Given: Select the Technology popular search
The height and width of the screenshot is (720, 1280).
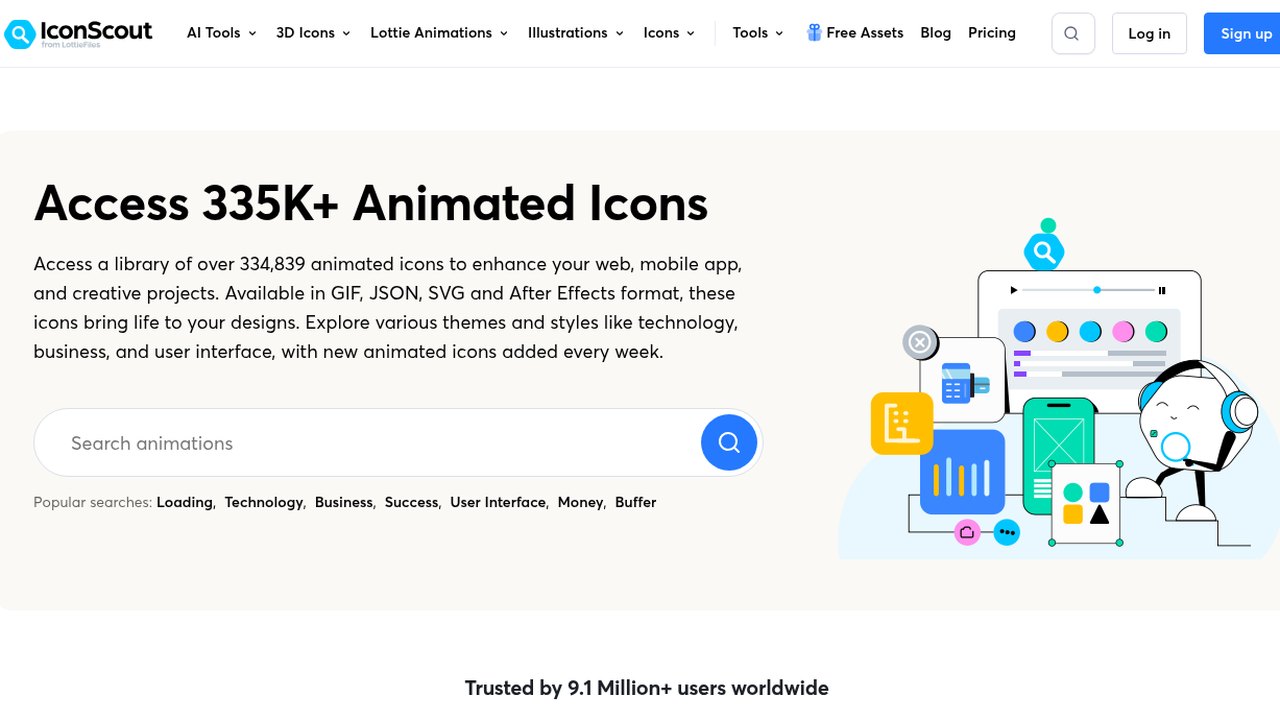Looking at the screenshot, I should [x=264, y=502].
